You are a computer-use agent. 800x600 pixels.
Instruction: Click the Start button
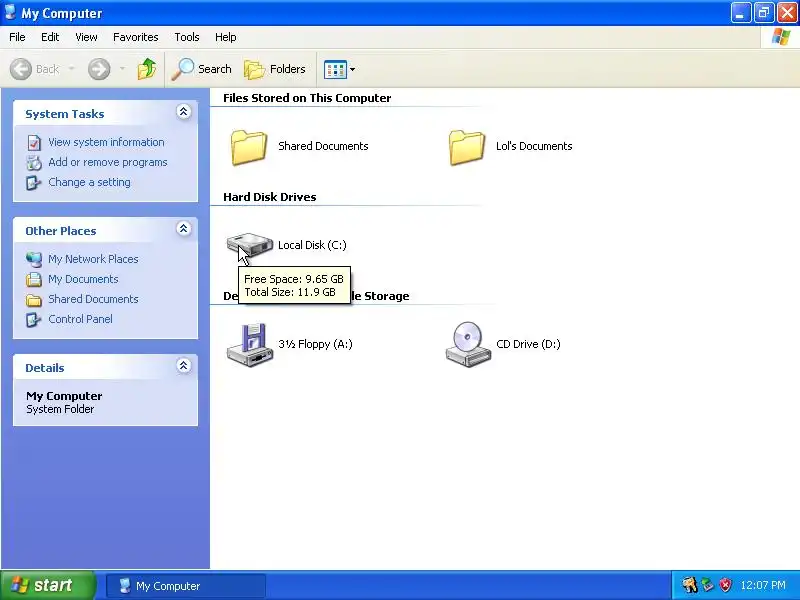[x=48, y=585]
